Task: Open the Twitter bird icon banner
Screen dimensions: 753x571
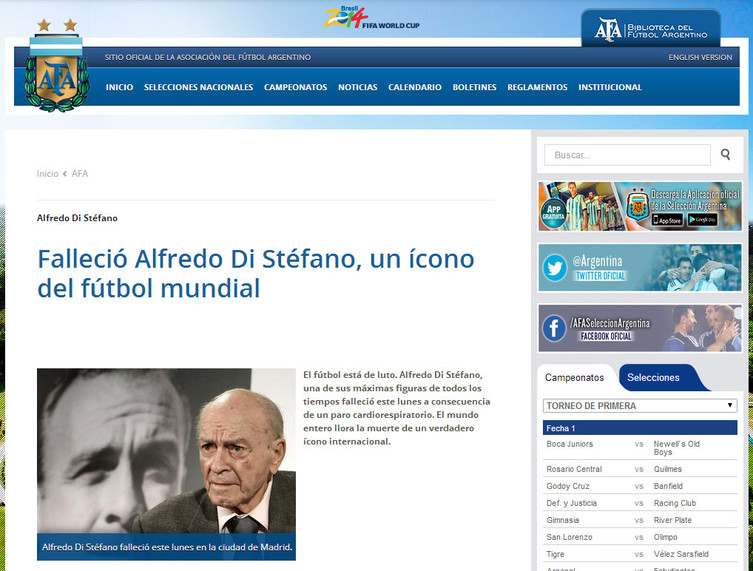Action: coord(555,268)
